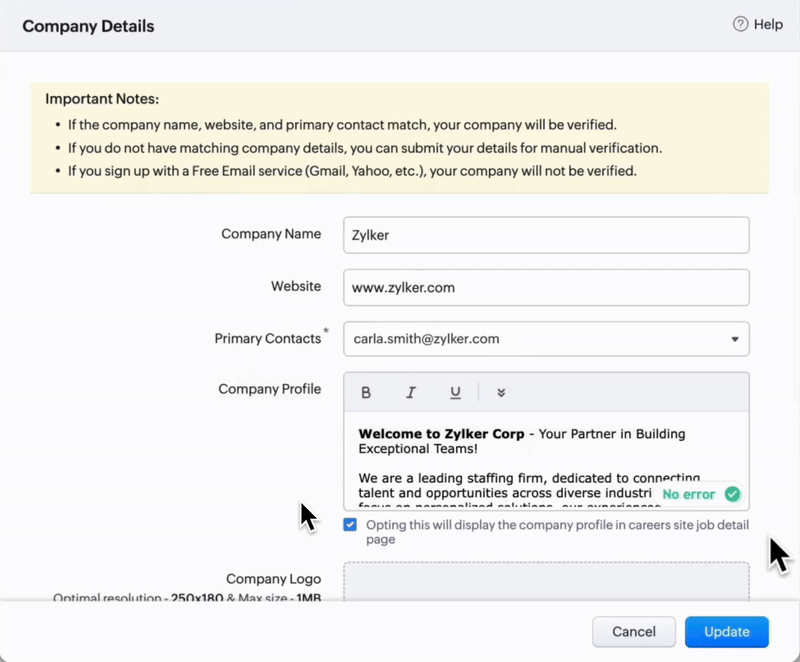Click into the Company Name field
The image size is (800, 662).
[546, 235]
